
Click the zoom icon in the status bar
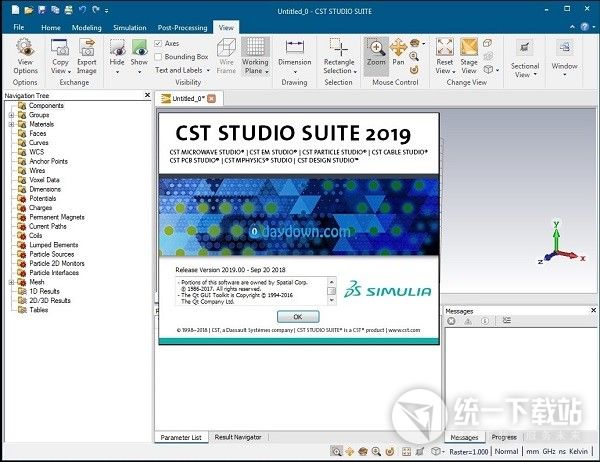point(336,452)
